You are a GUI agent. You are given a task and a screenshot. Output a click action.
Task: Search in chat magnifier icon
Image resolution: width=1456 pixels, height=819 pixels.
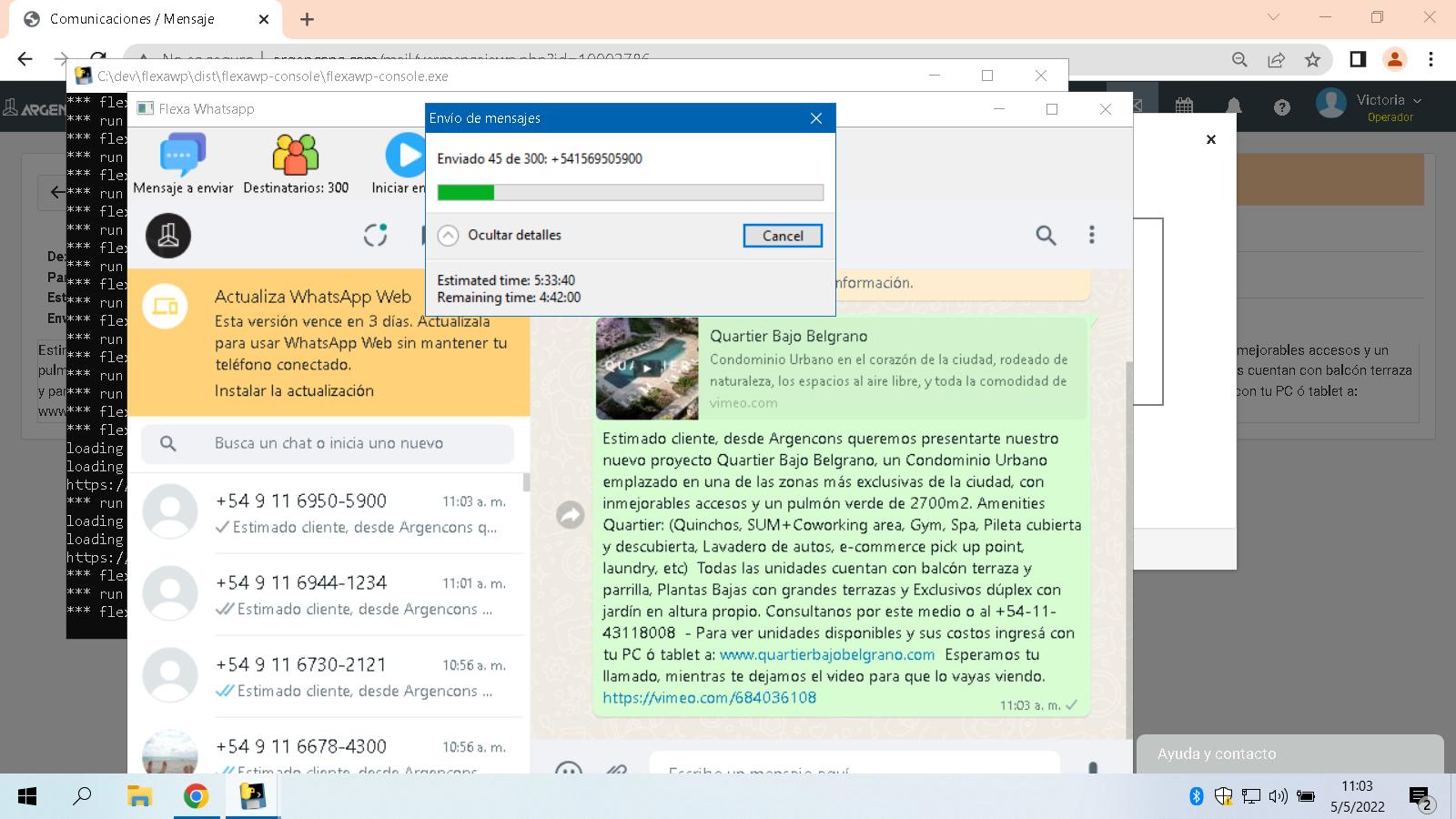(1046, 235)
